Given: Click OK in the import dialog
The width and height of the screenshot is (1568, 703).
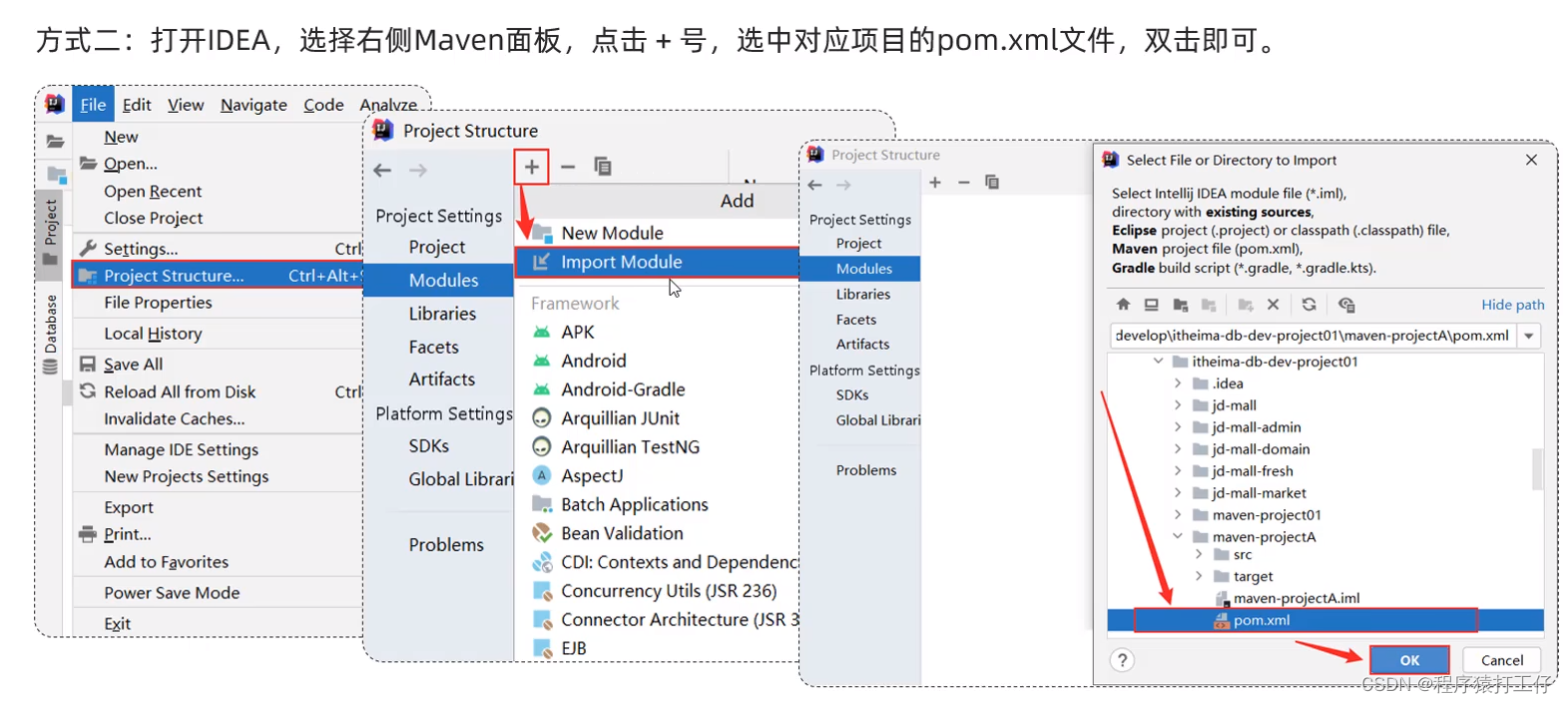Looking at the screenshot, I should [x=1409, y=660].
